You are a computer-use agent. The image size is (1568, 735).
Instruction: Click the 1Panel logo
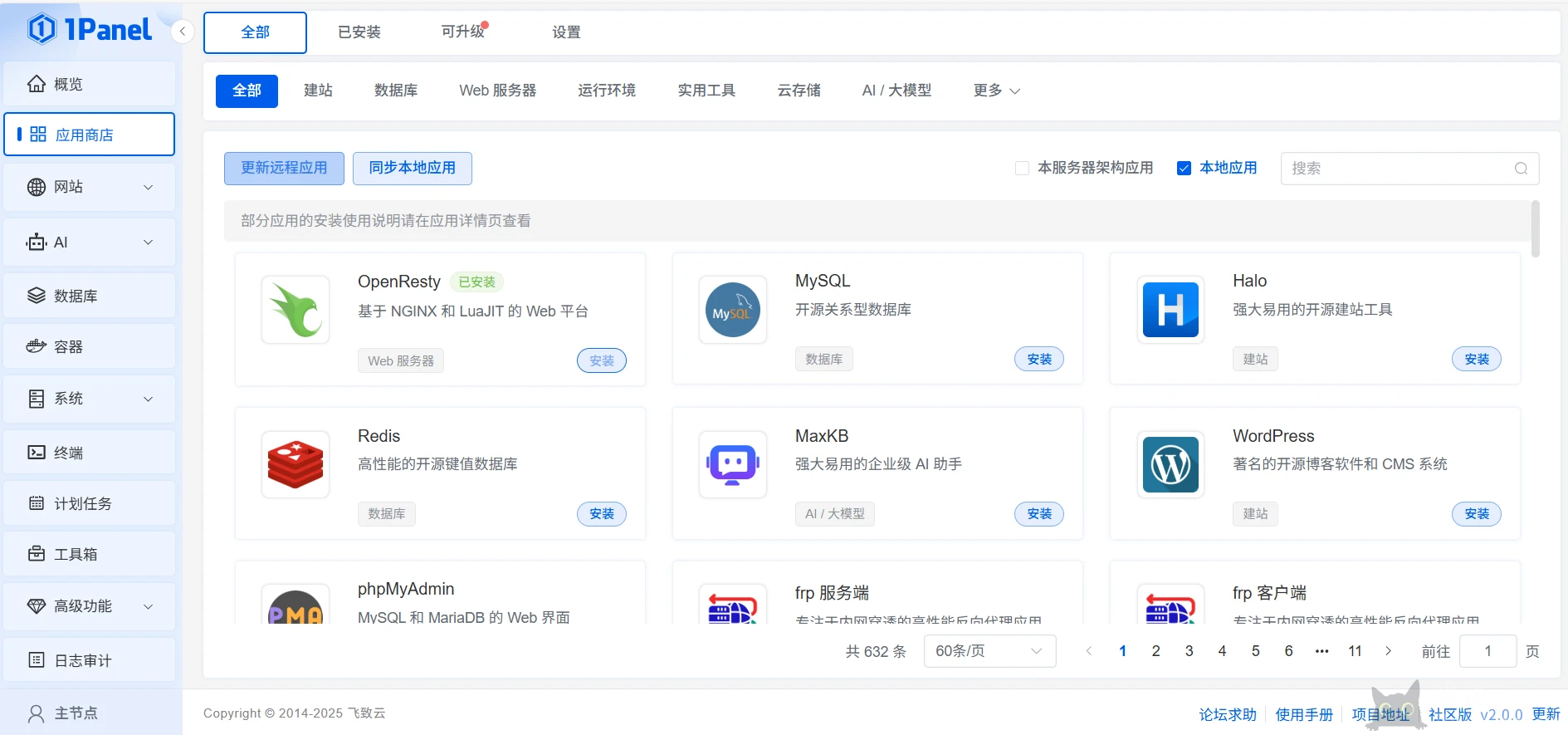(90, 30)
